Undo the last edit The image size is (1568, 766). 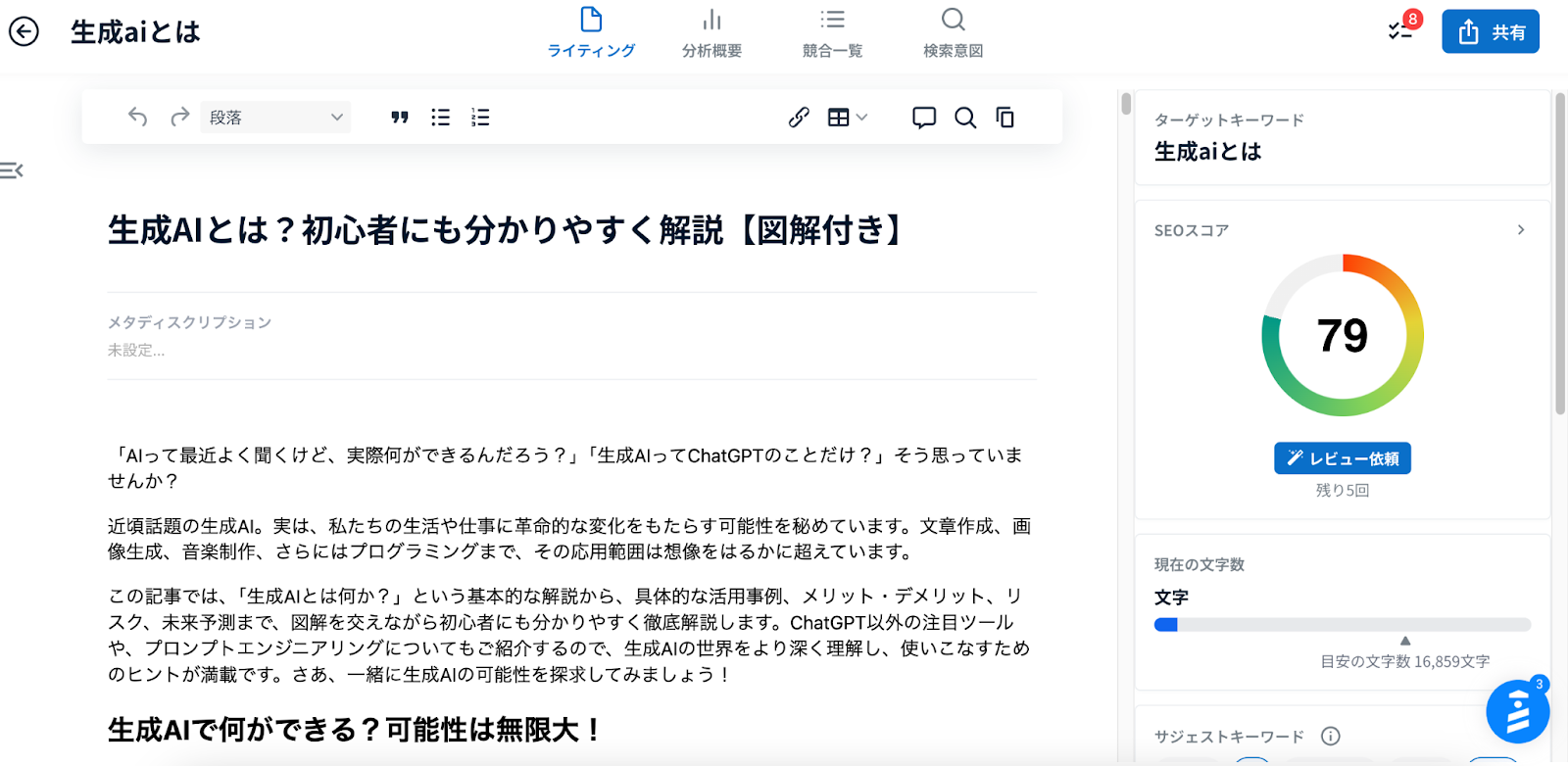click(x=137, y=118)
